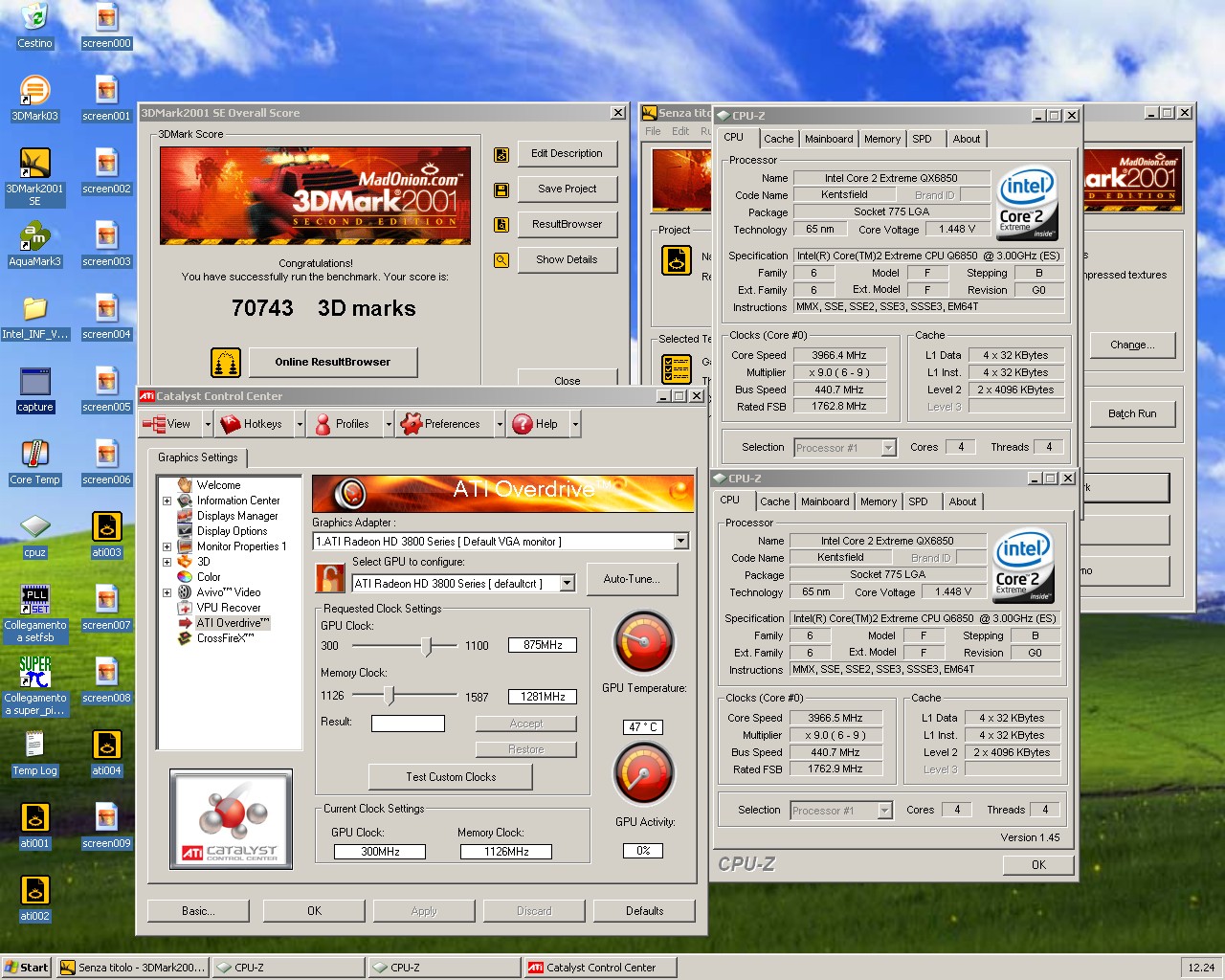Open the View menu dropdown arrow

[208, 424]
